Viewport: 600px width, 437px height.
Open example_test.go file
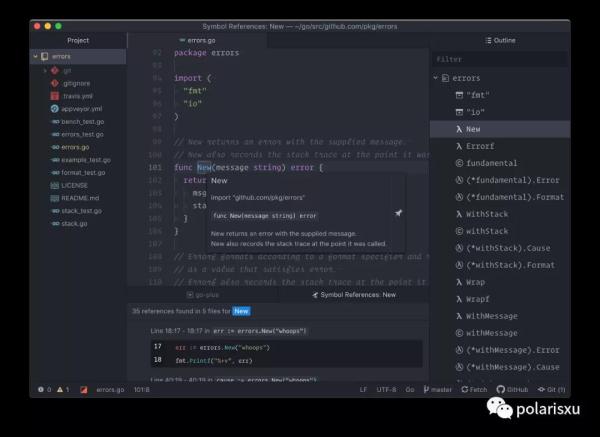(86, 160)
